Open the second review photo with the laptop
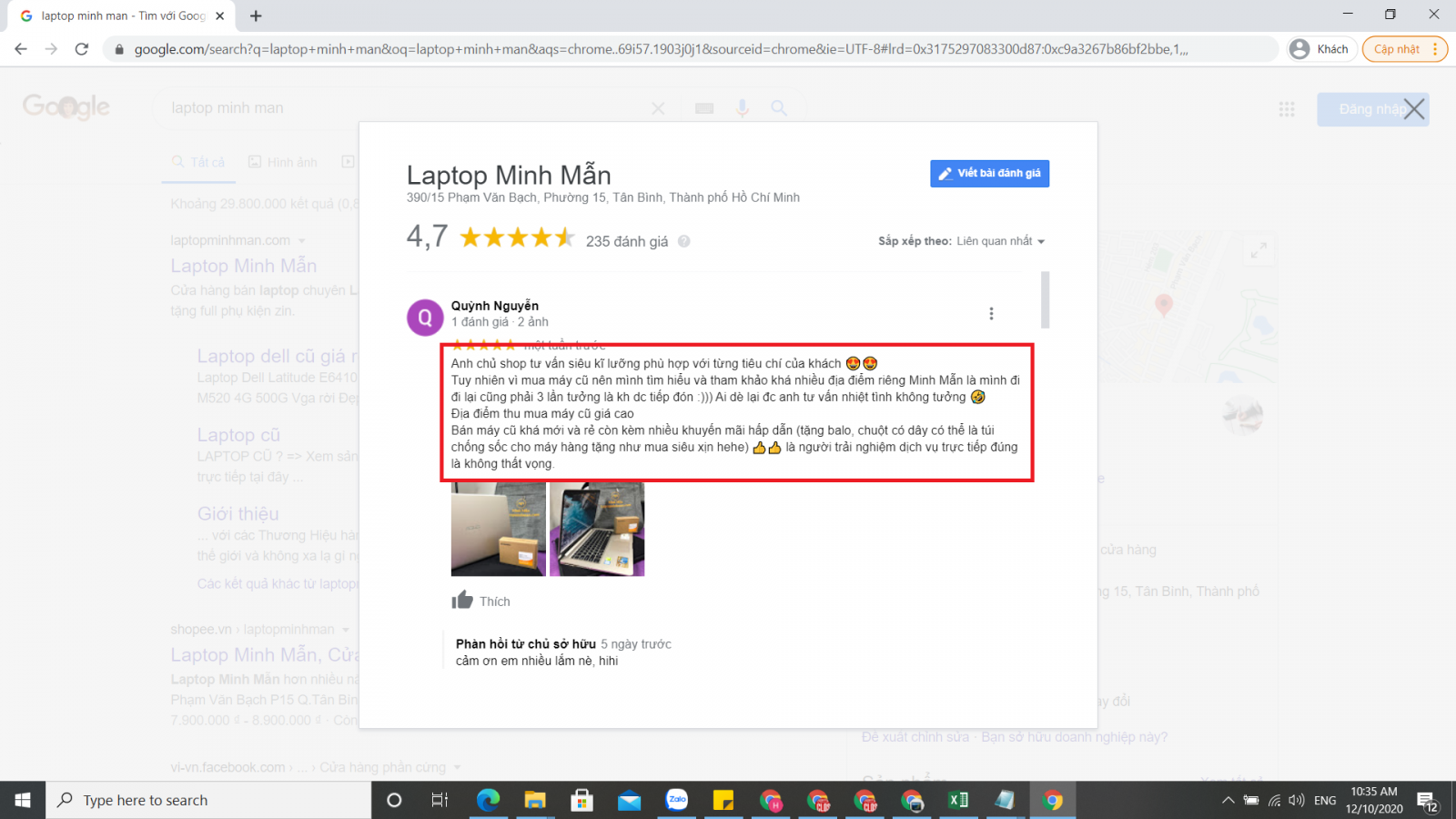This screenshot has width=1456, height=819. pyautogui.click(x=597, y=529)
